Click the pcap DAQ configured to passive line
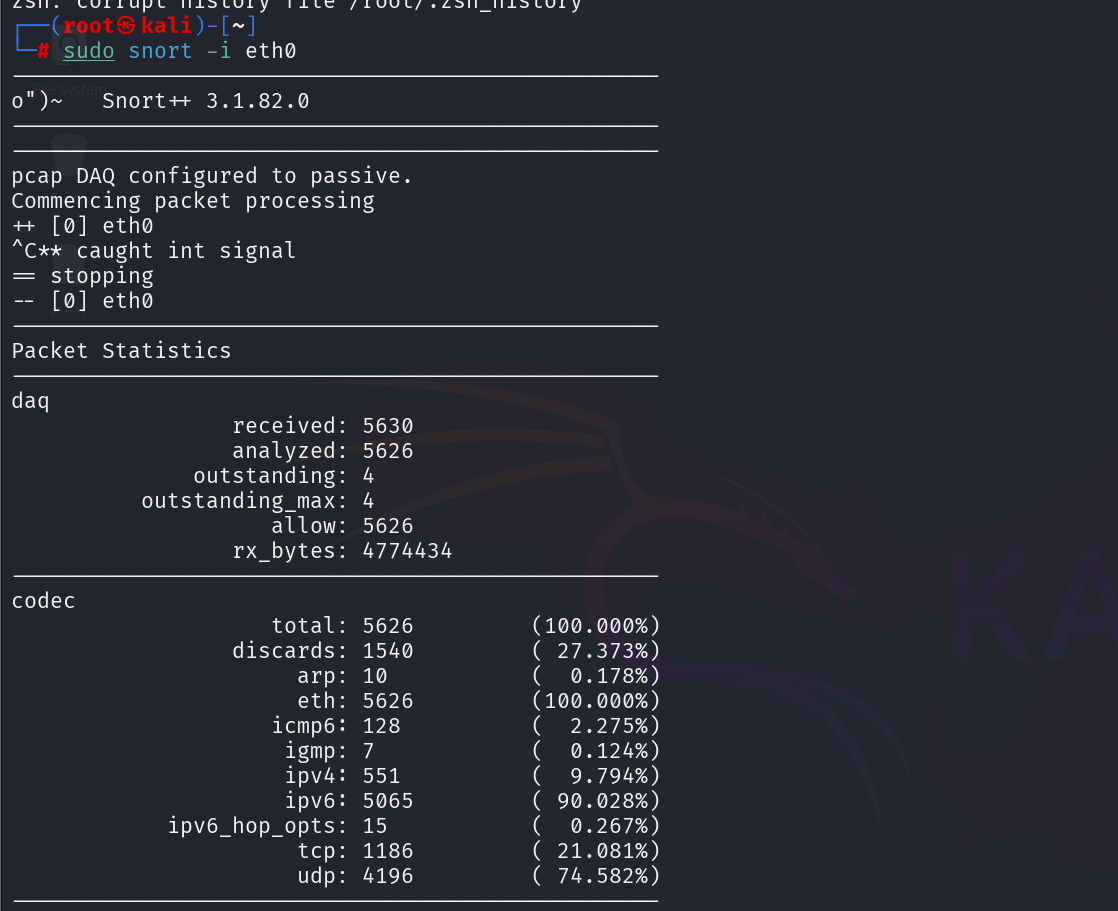Image resolution: width=1118 pixels, height=911 pixels. (x=212, y=175)
